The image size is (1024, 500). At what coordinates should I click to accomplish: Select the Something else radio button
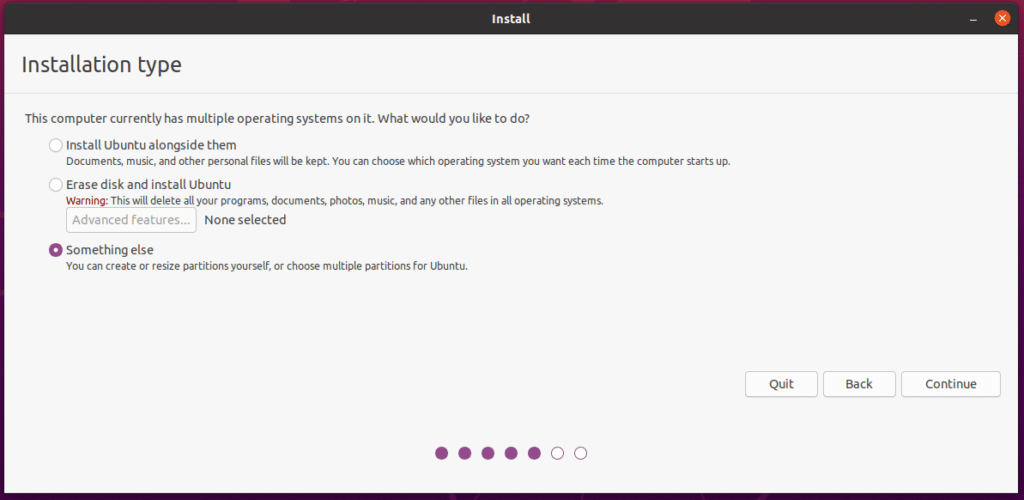click(x=56, y=250)
